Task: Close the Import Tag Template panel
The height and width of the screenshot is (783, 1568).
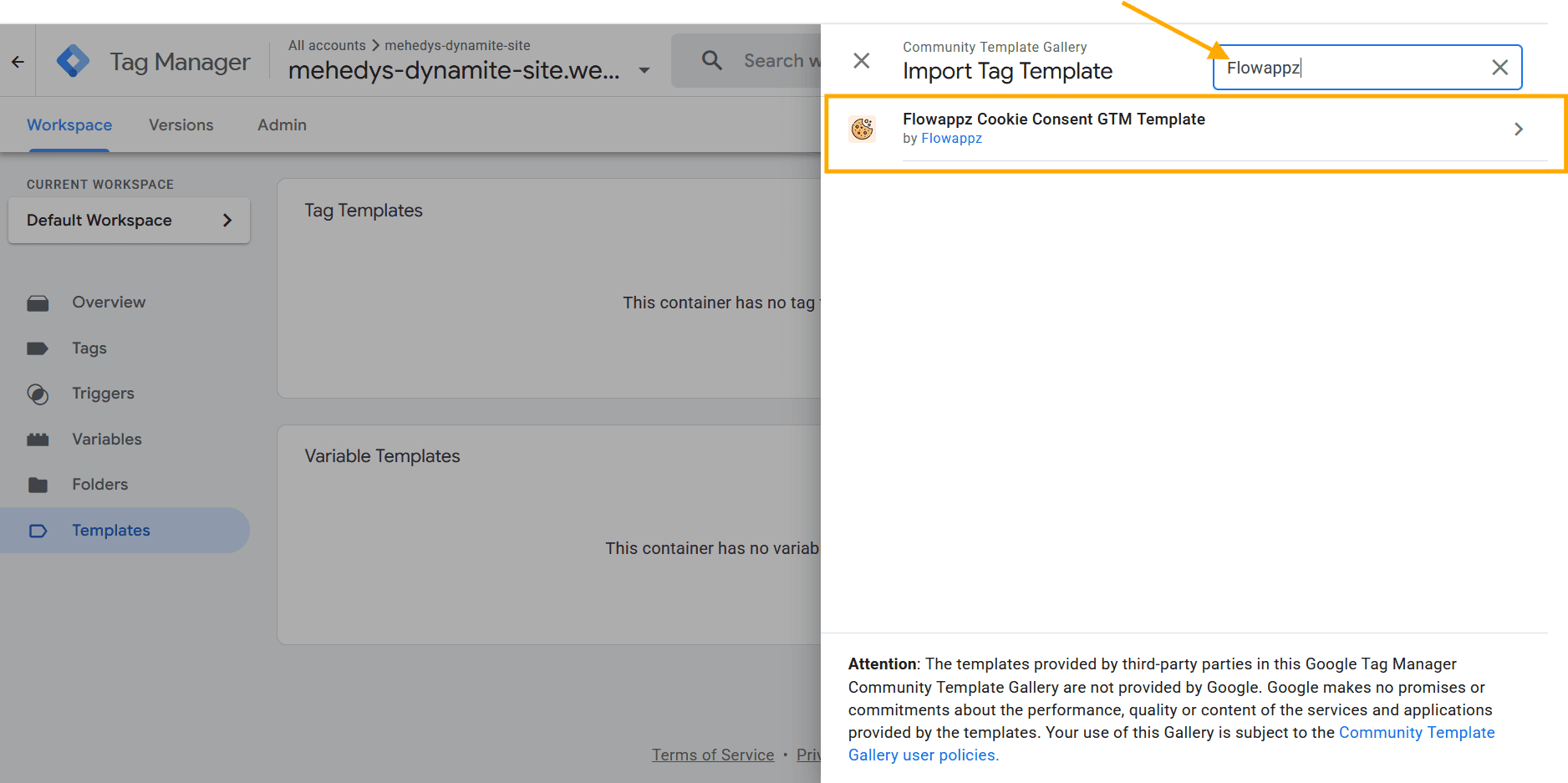Action: point(861,60)
